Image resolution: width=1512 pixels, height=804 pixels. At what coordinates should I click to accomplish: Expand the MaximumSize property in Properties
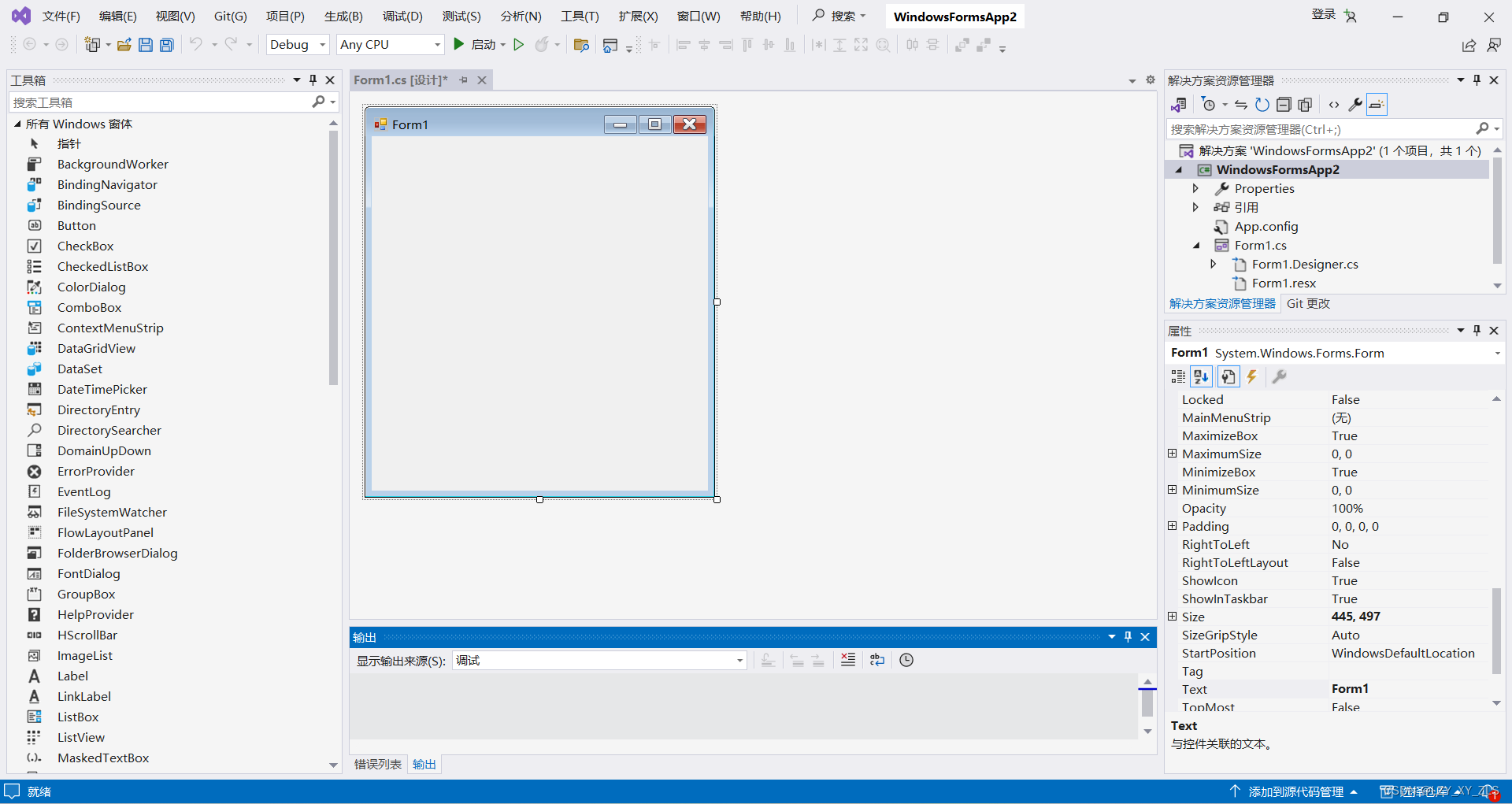(1173, 454)
